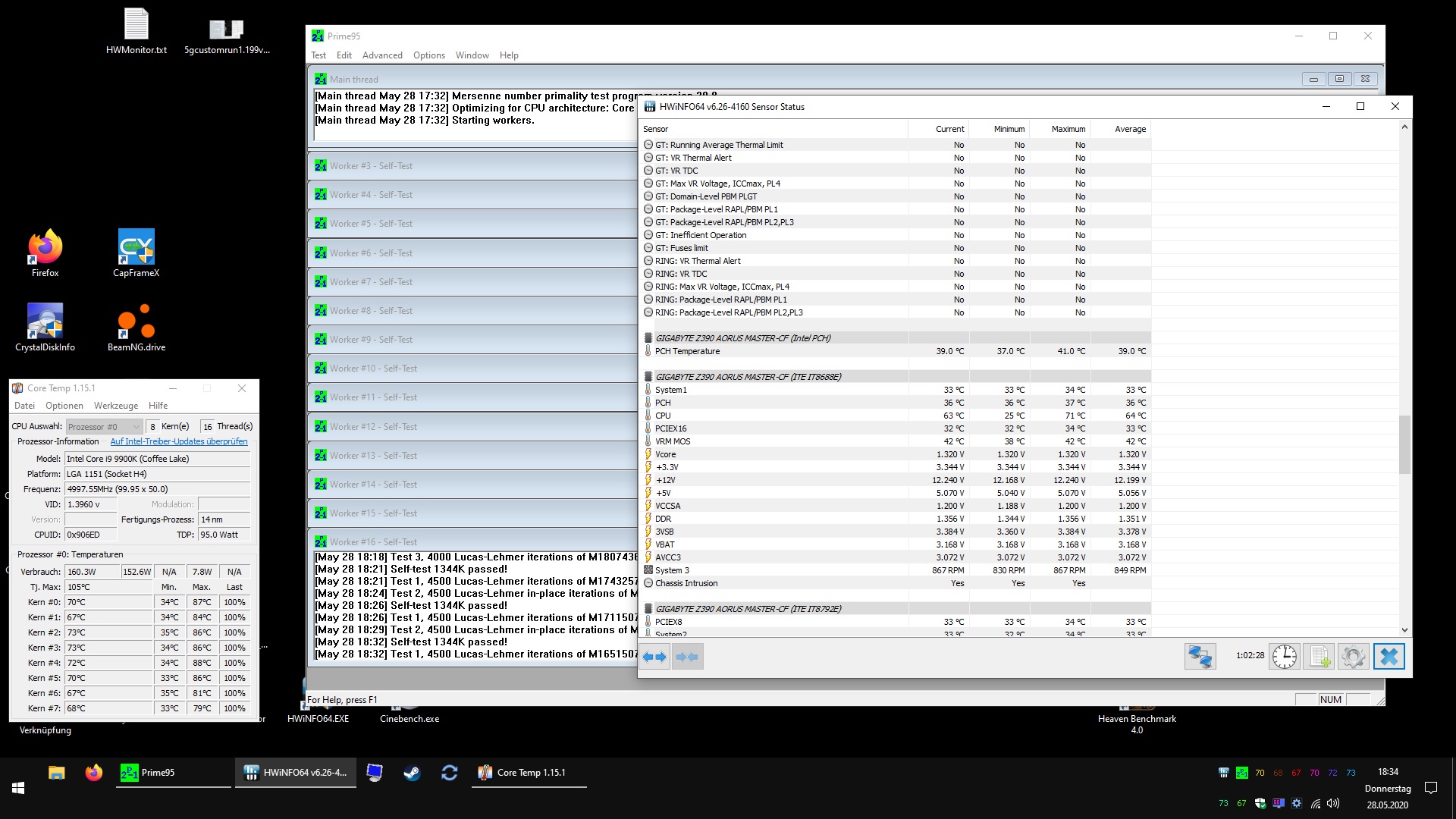Click the 60 FPS monitor tray icon
1456x819 pixels.
click(x=1279, y=803)
